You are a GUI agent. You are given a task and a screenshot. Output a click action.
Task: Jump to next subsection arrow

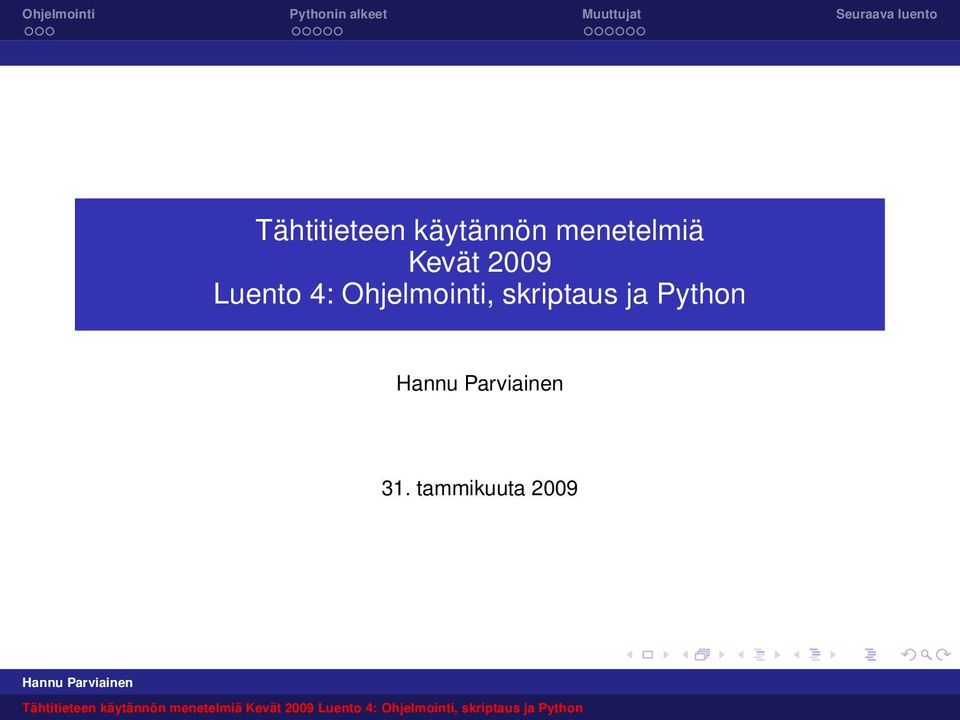point(778,654)
